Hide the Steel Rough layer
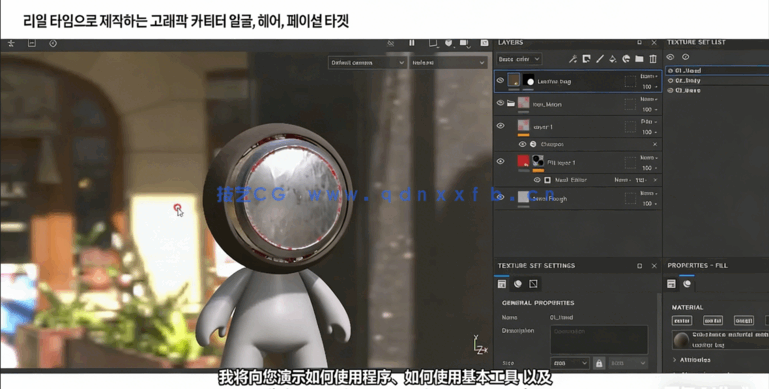Viewport: 769px width, 389px height. click(x=500, y=197)
